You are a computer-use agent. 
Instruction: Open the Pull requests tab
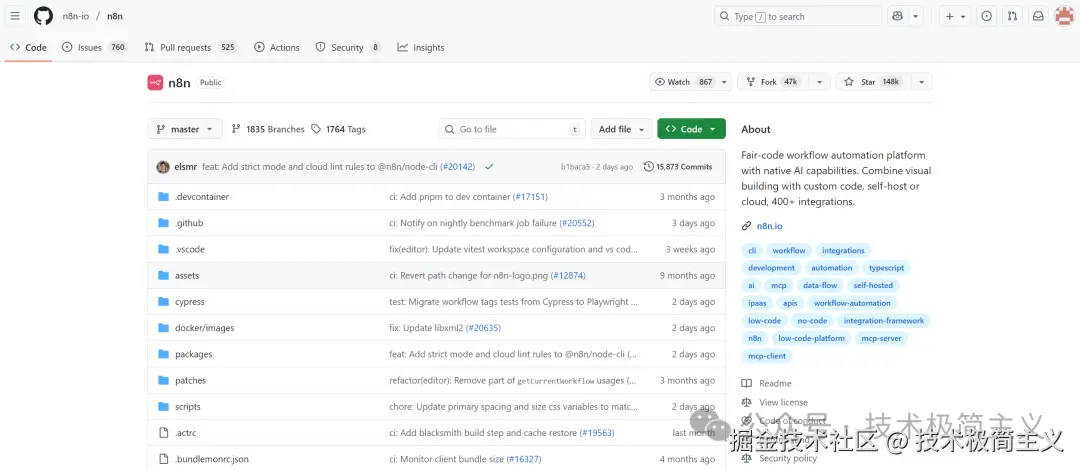point(190,48)
